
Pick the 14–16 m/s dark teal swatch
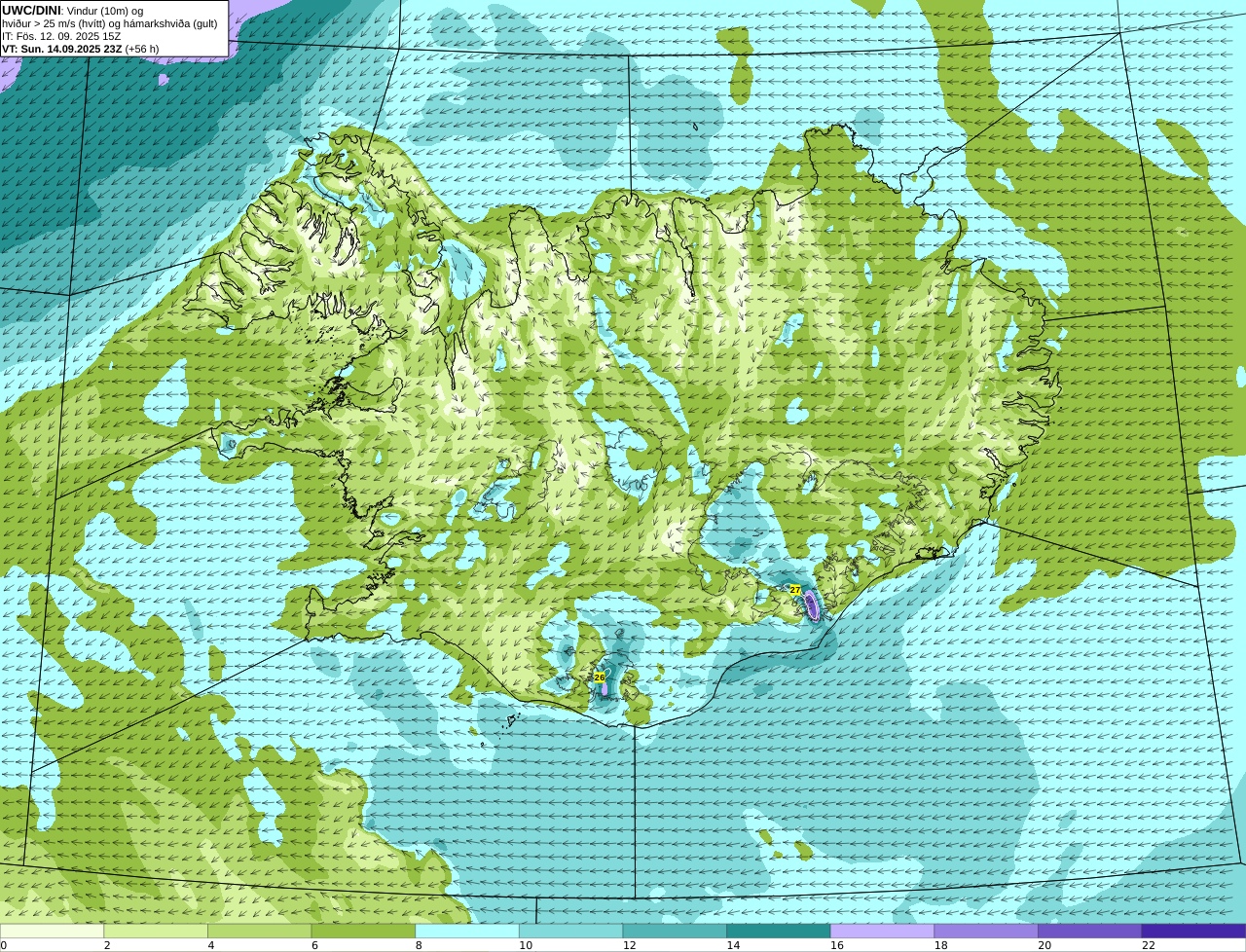(779, 932)
